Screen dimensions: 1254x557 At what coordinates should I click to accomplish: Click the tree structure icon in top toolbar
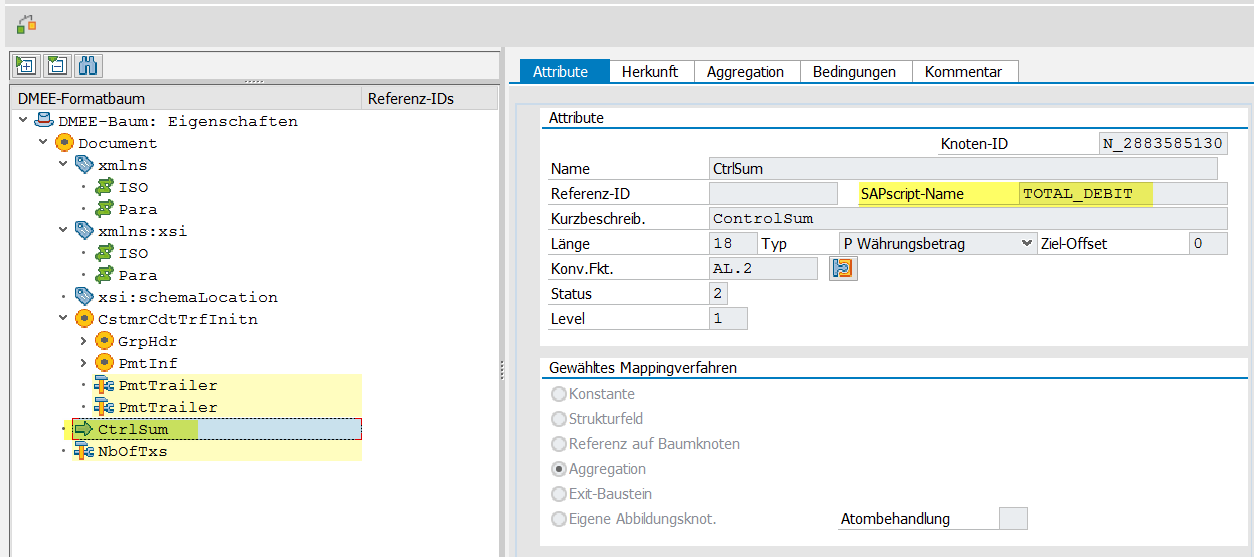(26, 23)
